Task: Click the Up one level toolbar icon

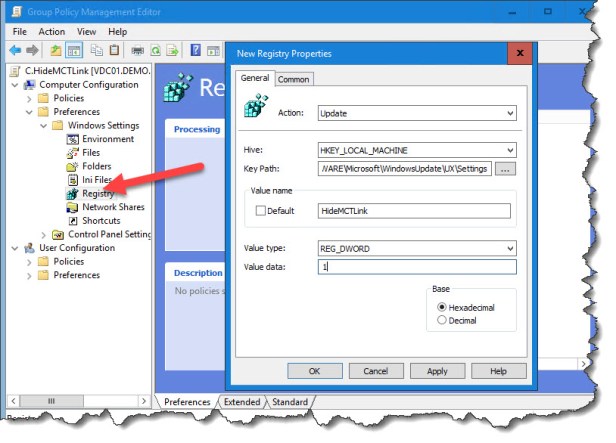Action: tap(56, 50)
